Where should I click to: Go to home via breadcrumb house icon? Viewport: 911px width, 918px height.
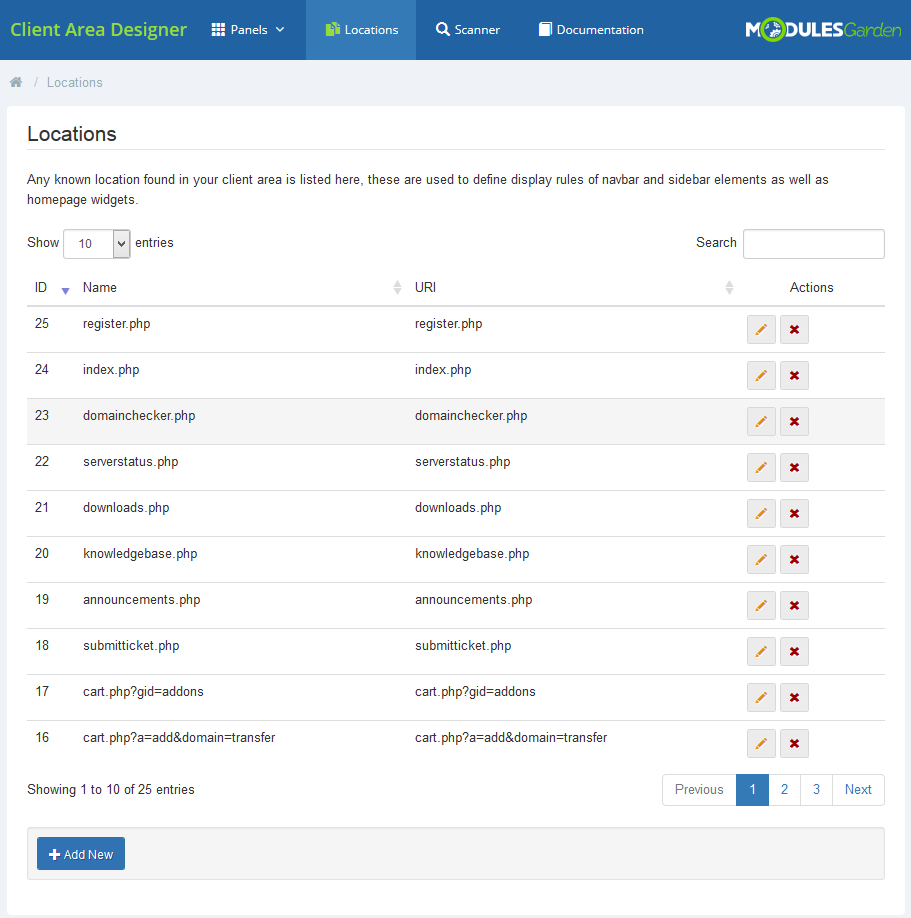16,82
